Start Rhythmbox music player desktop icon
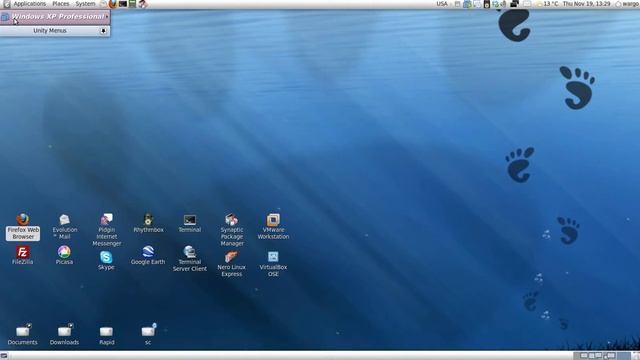Viewport: 640px width, 360px height. 148,223
